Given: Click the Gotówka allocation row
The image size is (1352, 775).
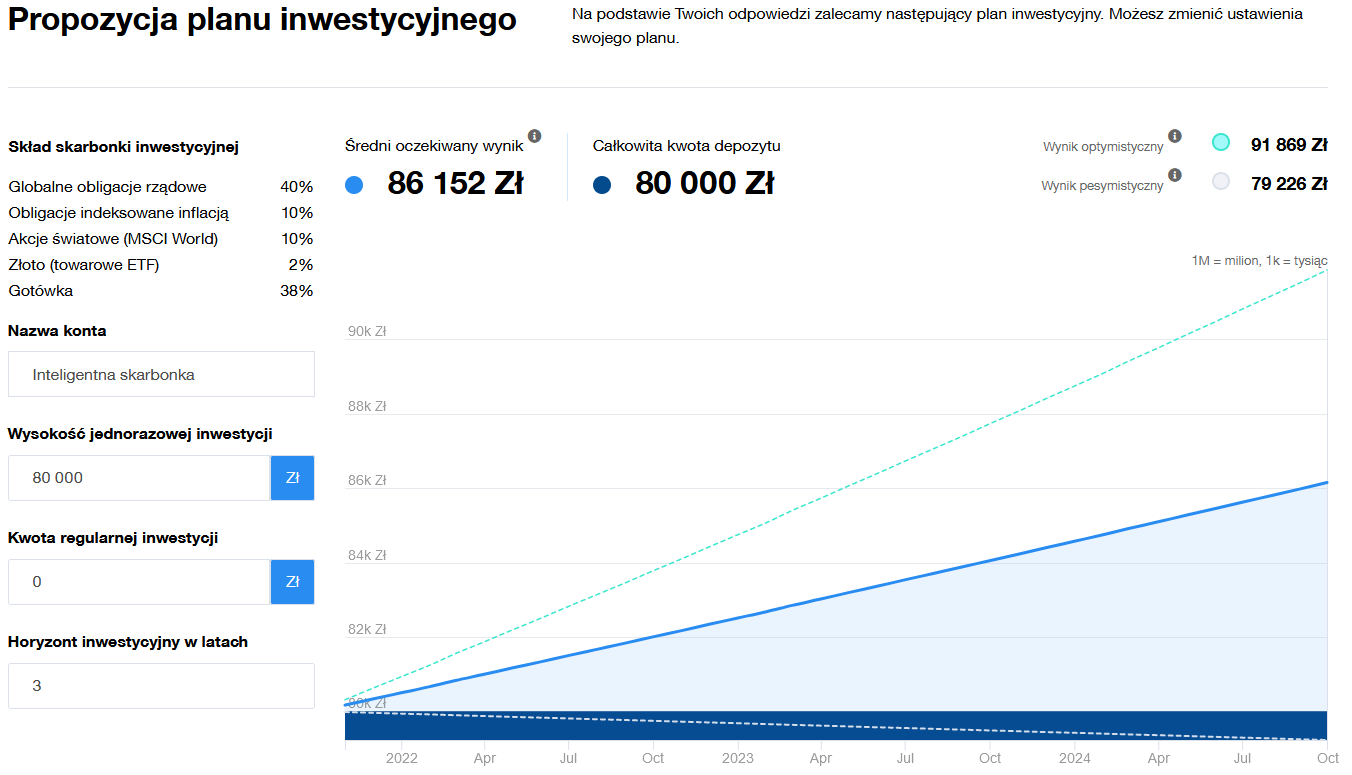Looking at the screenshot, I should tap(160, 291).
